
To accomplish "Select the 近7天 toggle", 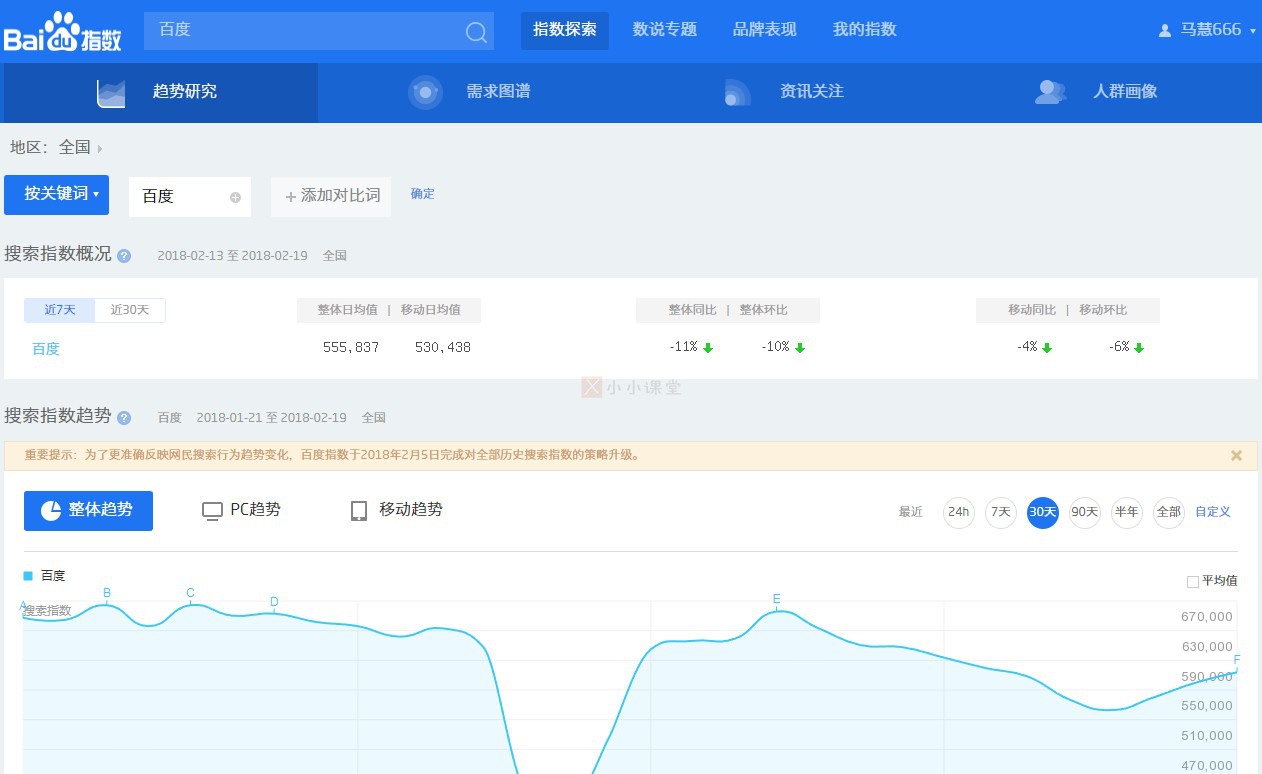I will [60, 310].
